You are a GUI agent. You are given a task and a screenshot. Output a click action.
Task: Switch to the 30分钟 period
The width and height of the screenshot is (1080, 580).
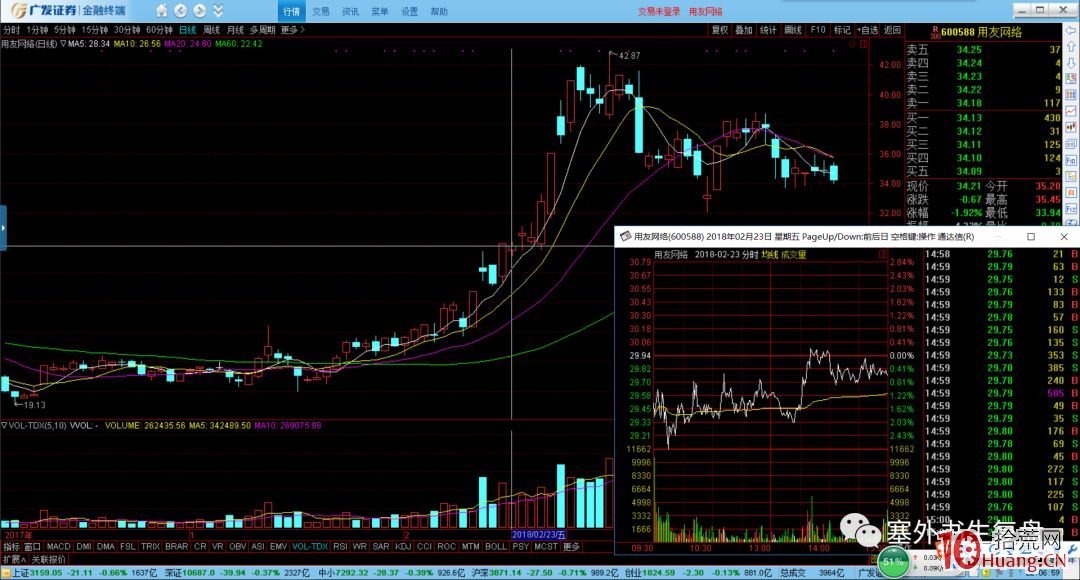point(127,30)
